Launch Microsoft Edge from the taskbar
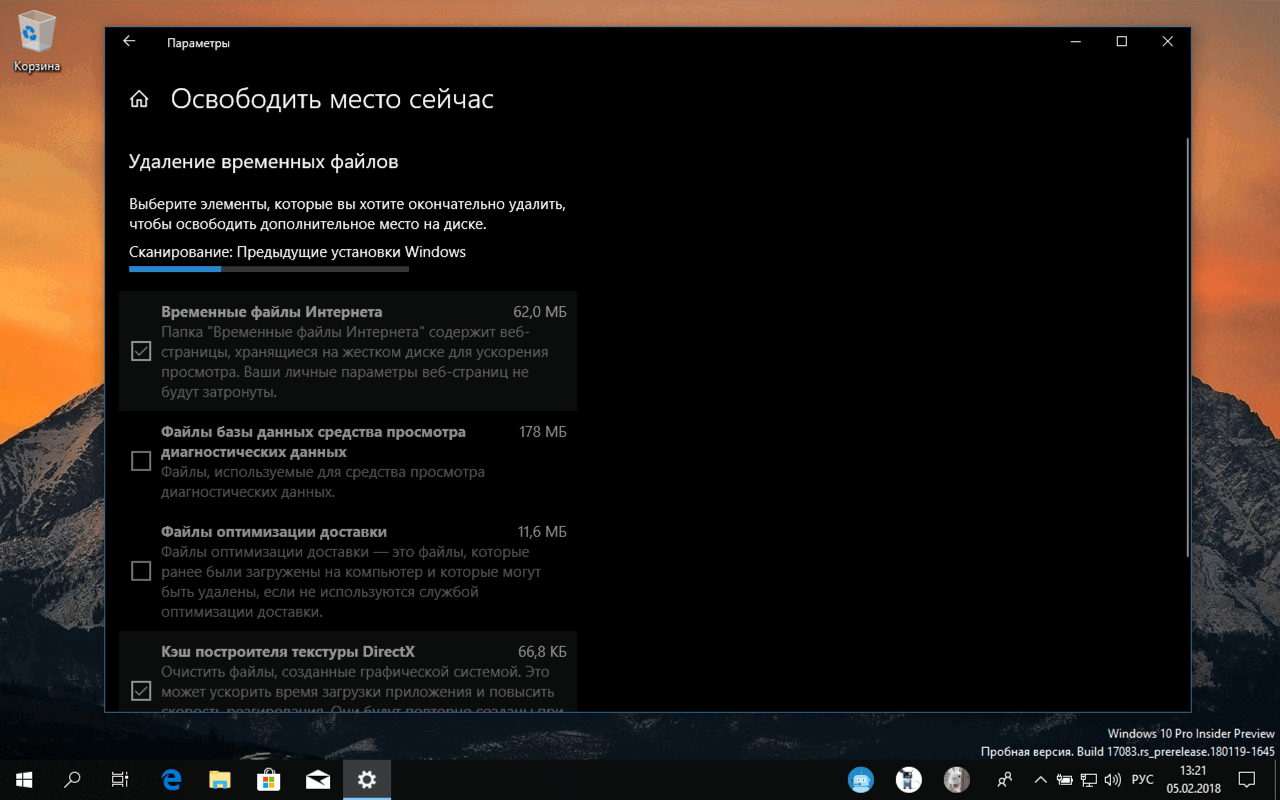 coord(170,779)
